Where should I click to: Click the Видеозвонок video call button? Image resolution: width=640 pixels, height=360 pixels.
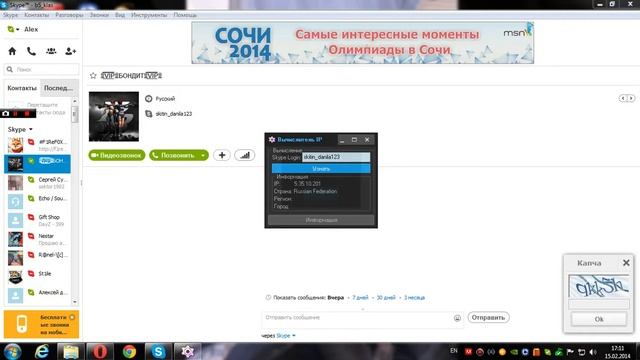pos(117,155)
